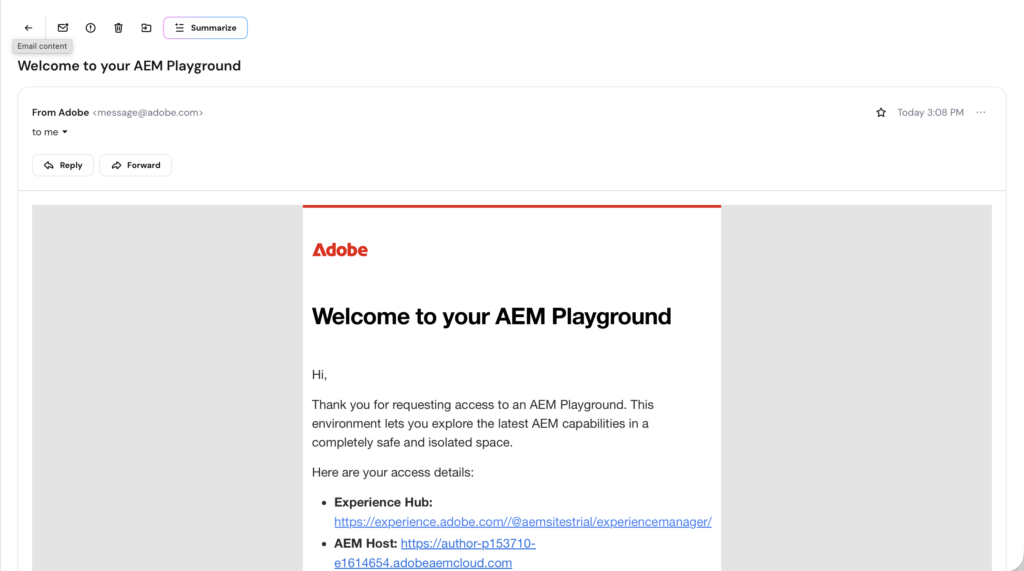Expand the "to me" recipient details

(50, 132)
